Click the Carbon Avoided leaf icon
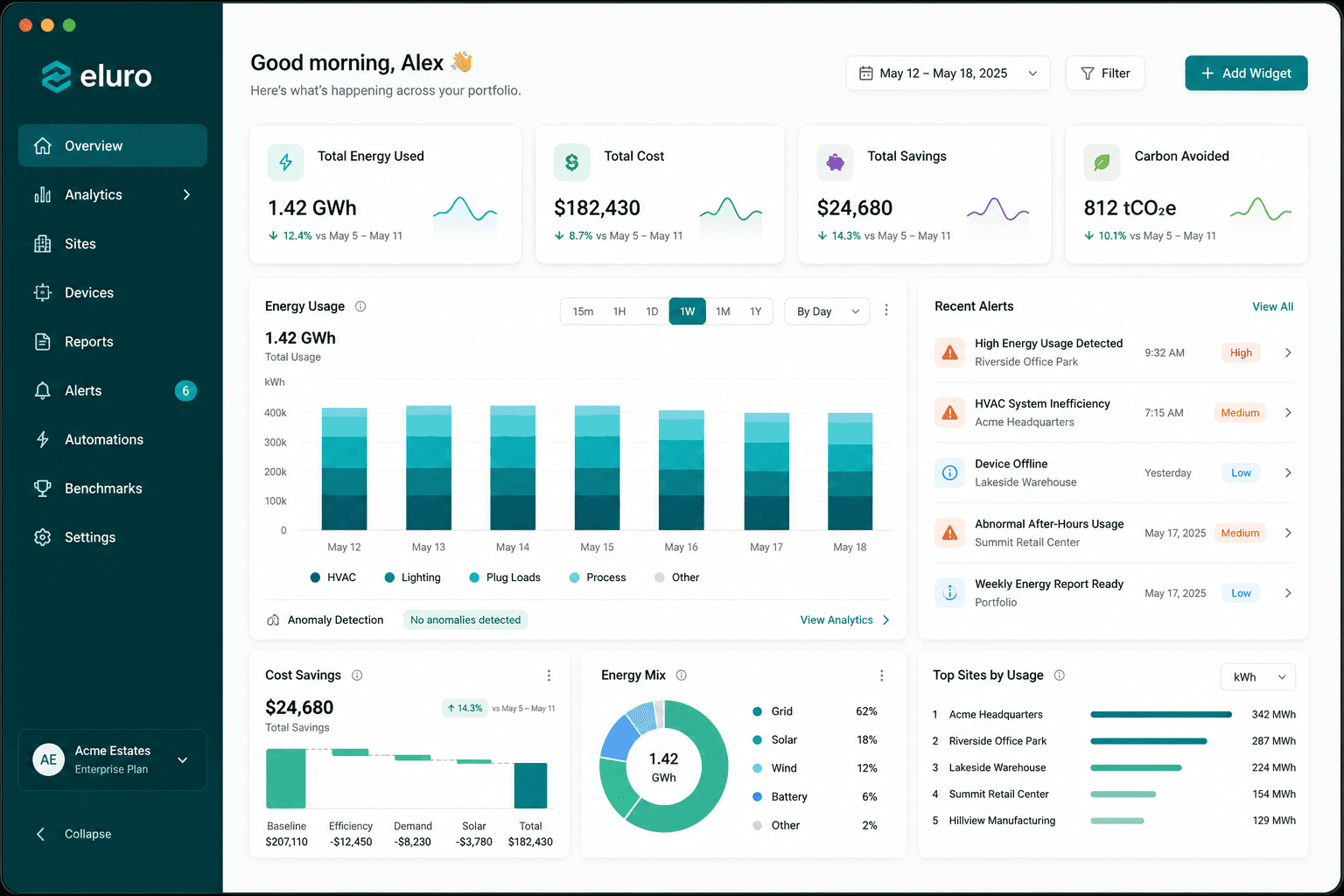The image size is (1344, 896). tap(1102, 162)
